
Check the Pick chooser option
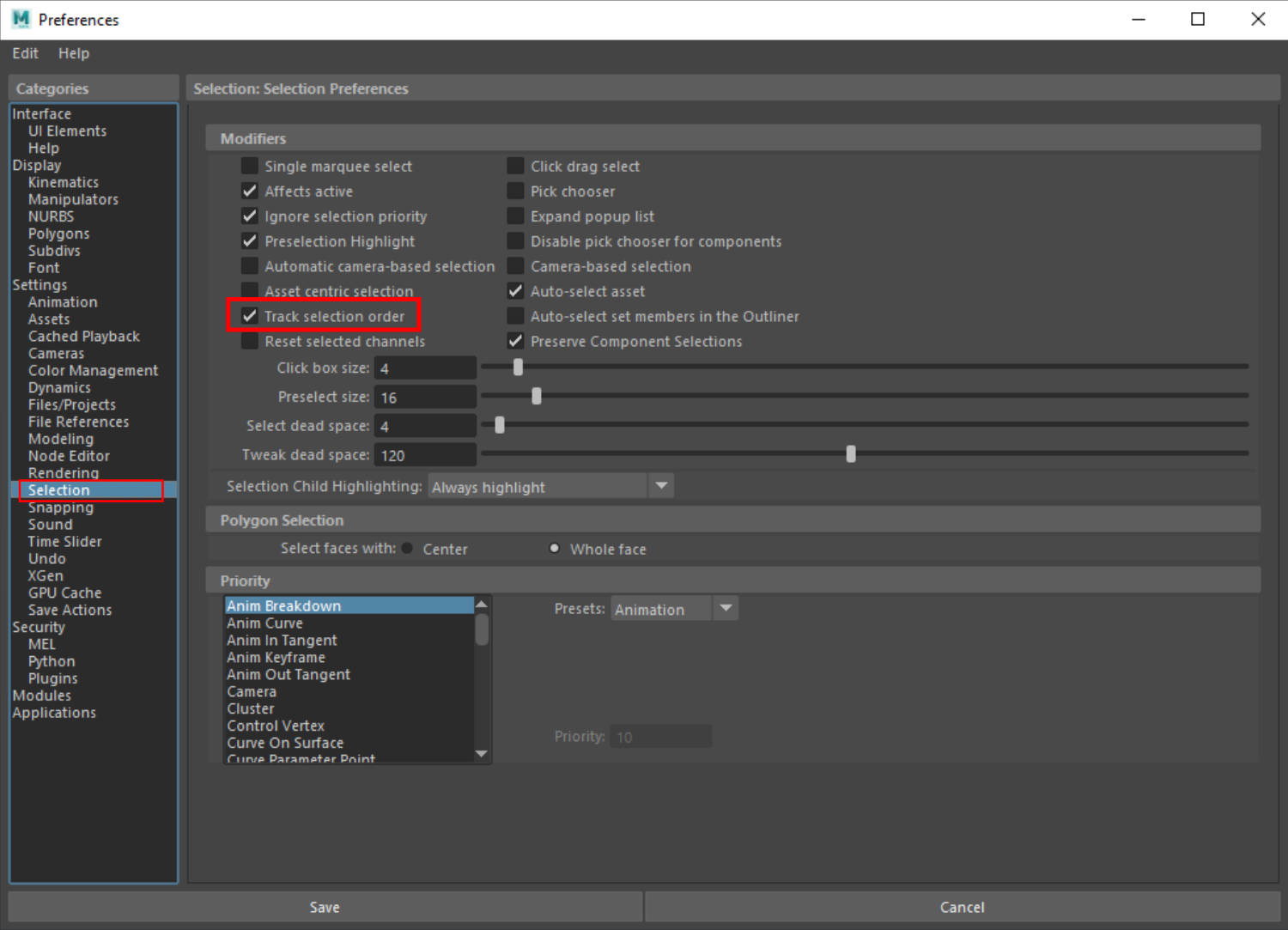click(515, 191)
